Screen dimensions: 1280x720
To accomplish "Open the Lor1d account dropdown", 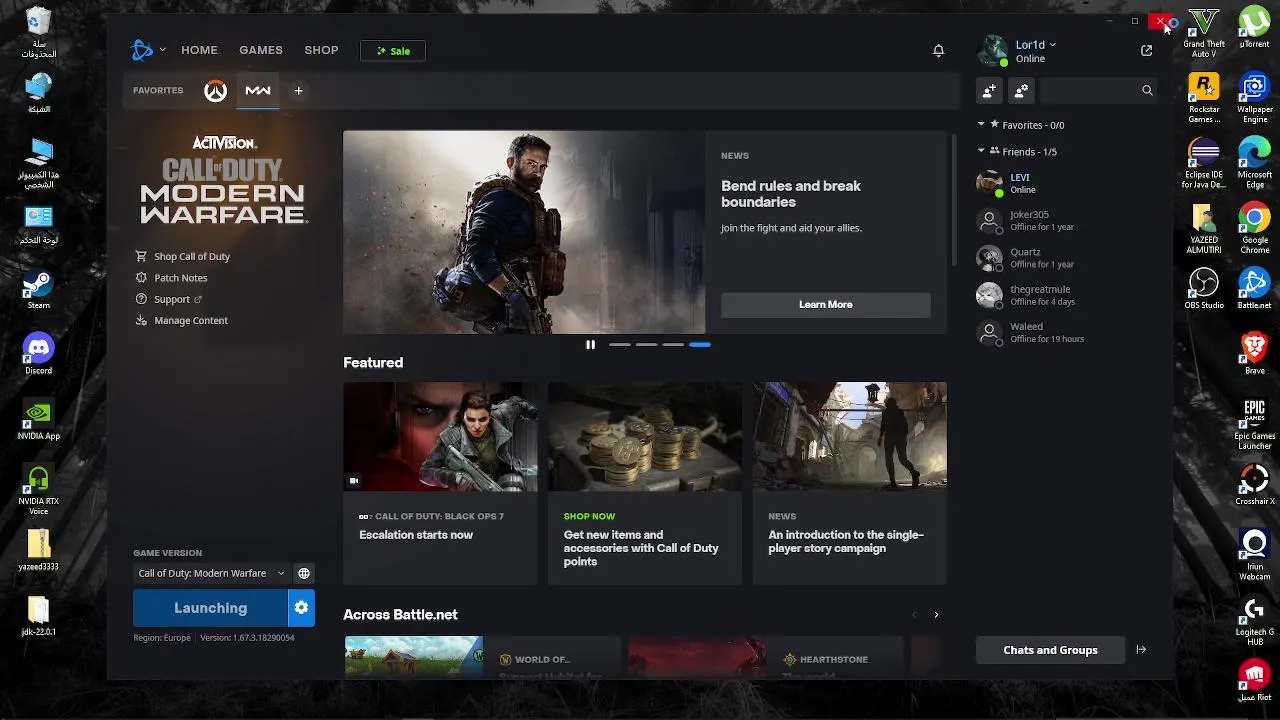I will (x=1036, y=45).
